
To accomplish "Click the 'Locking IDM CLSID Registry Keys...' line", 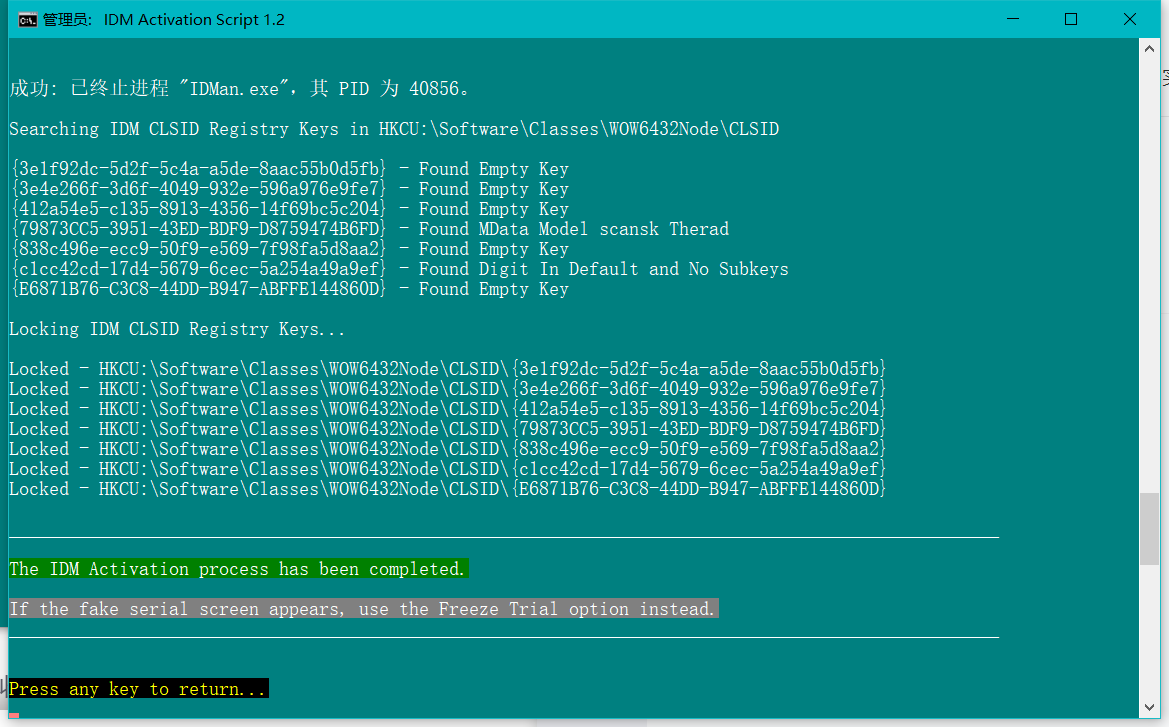I will pos(177,329).
